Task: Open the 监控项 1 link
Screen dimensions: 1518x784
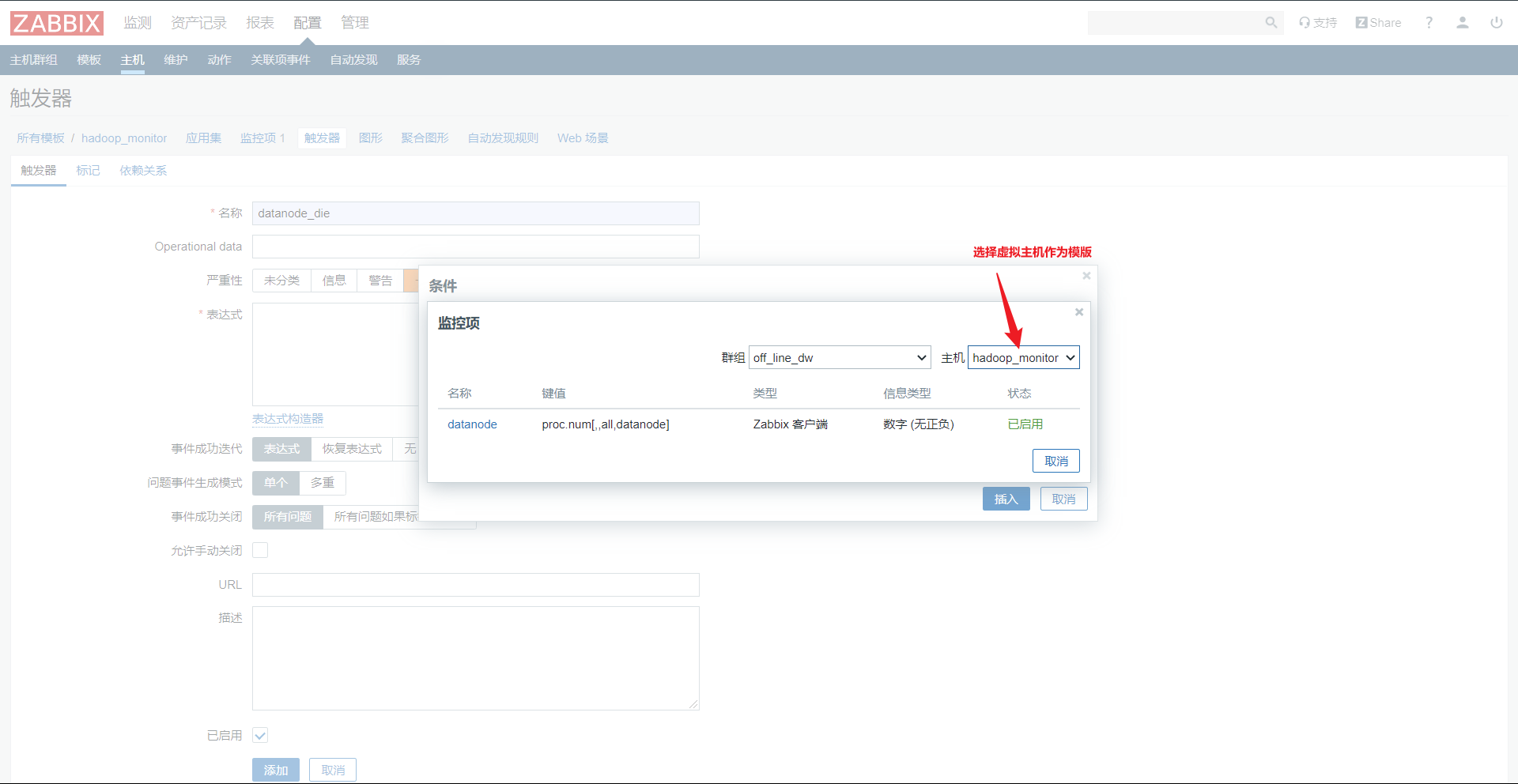Action: coord(262,138)
